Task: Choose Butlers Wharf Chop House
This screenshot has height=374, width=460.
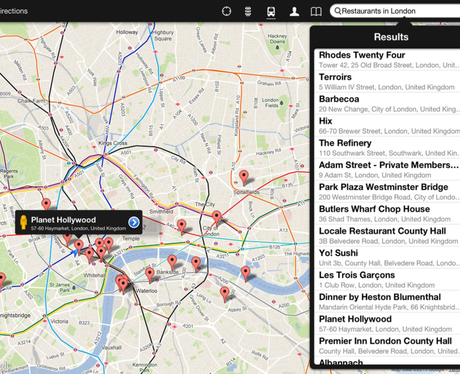Action: (x=387, y=213)
